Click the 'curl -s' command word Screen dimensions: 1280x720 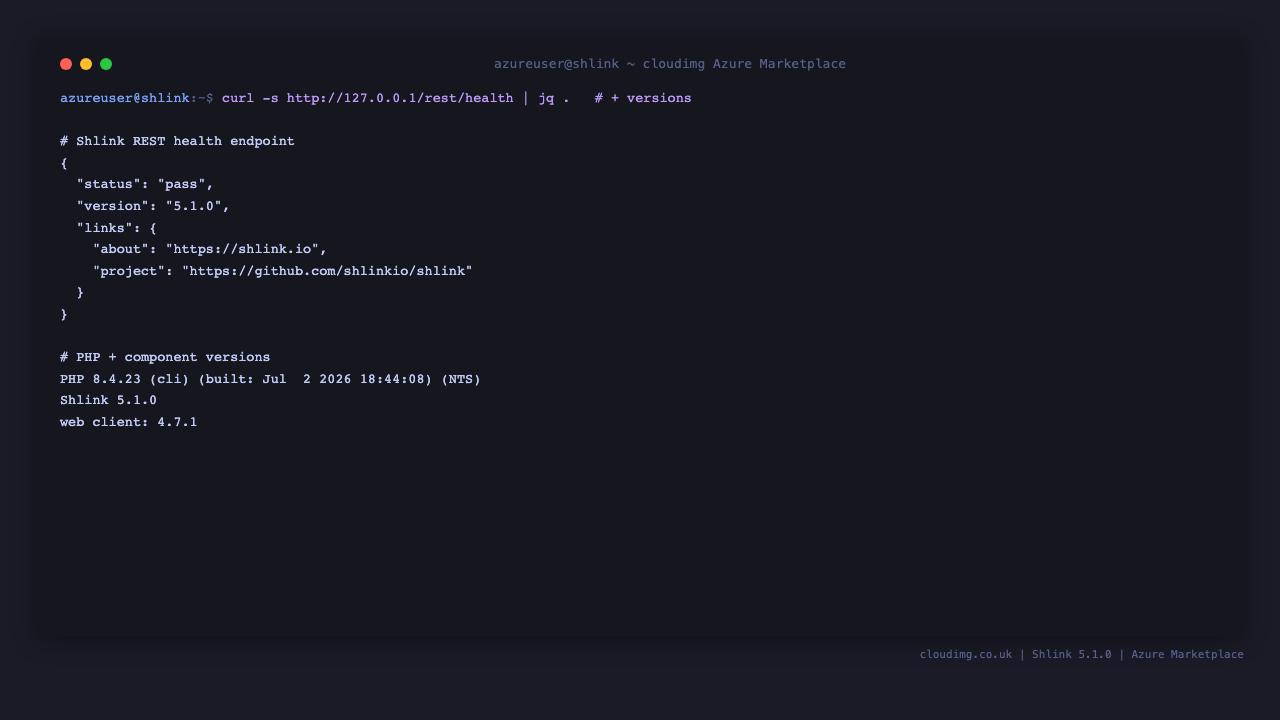[250, 98]
